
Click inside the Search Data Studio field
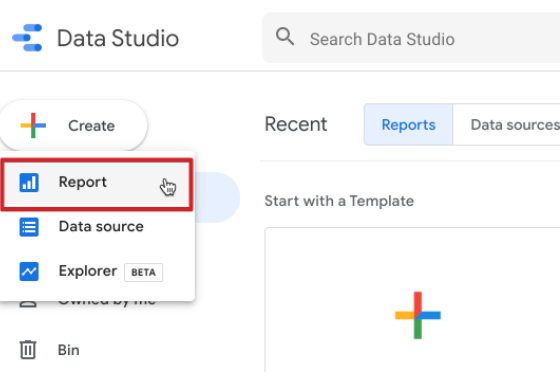(x=411, y=38)
